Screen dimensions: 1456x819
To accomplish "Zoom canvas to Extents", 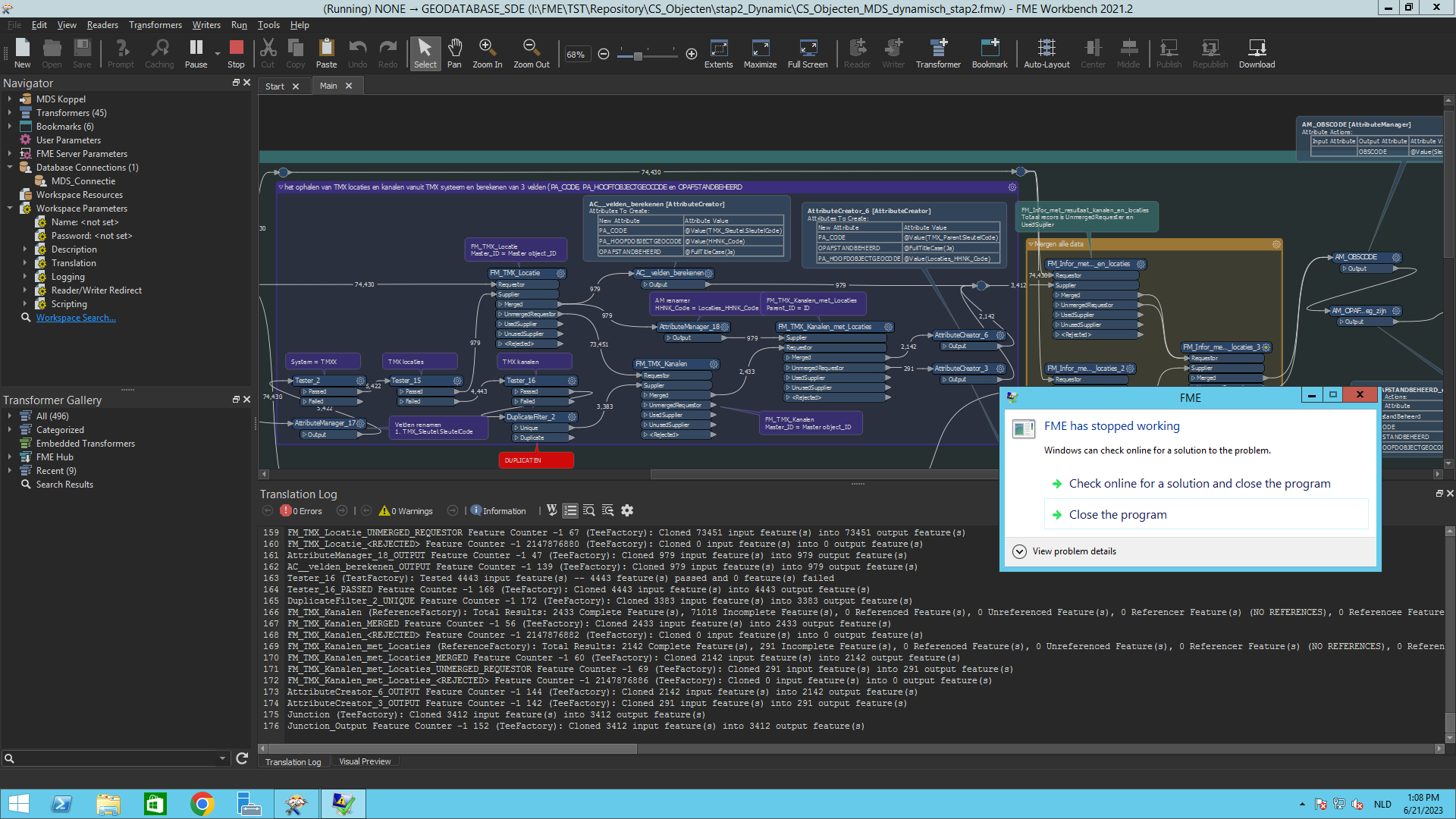I will click(x=718, y=53).
